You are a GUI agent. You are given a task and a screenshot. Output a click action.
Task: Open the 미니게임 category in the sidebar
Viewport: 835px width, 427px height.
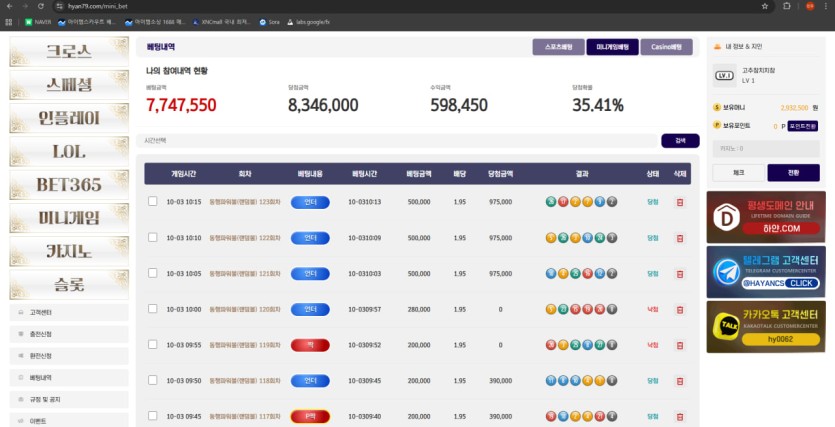(69, 219)
